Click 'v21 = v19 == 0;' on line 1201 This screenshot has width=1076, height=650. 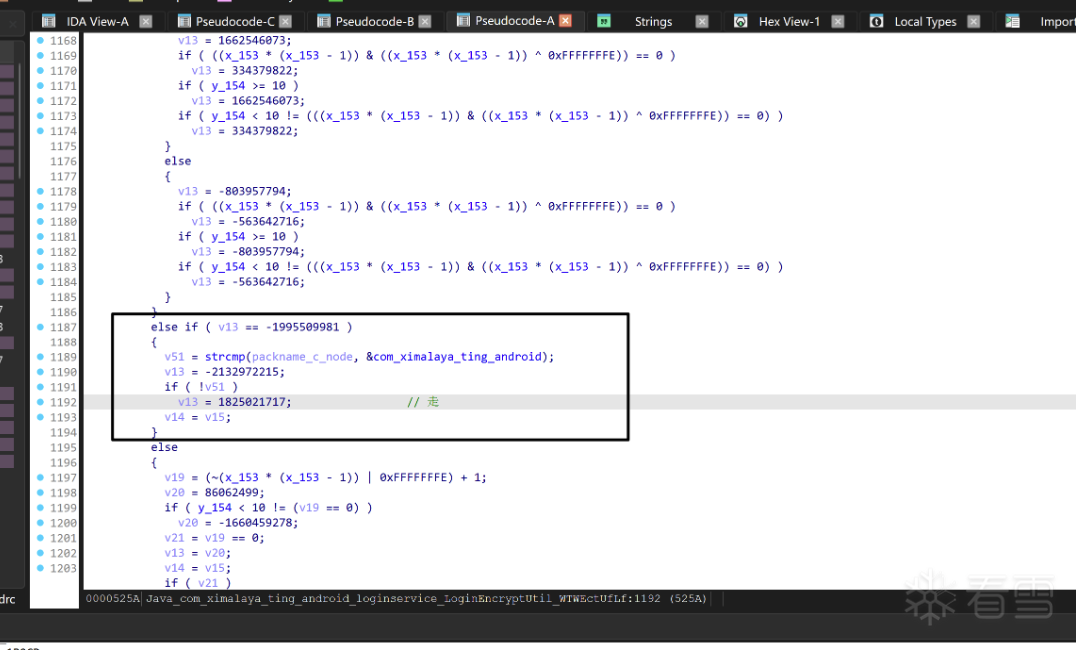pyautogui.click(x=215, y=538)
